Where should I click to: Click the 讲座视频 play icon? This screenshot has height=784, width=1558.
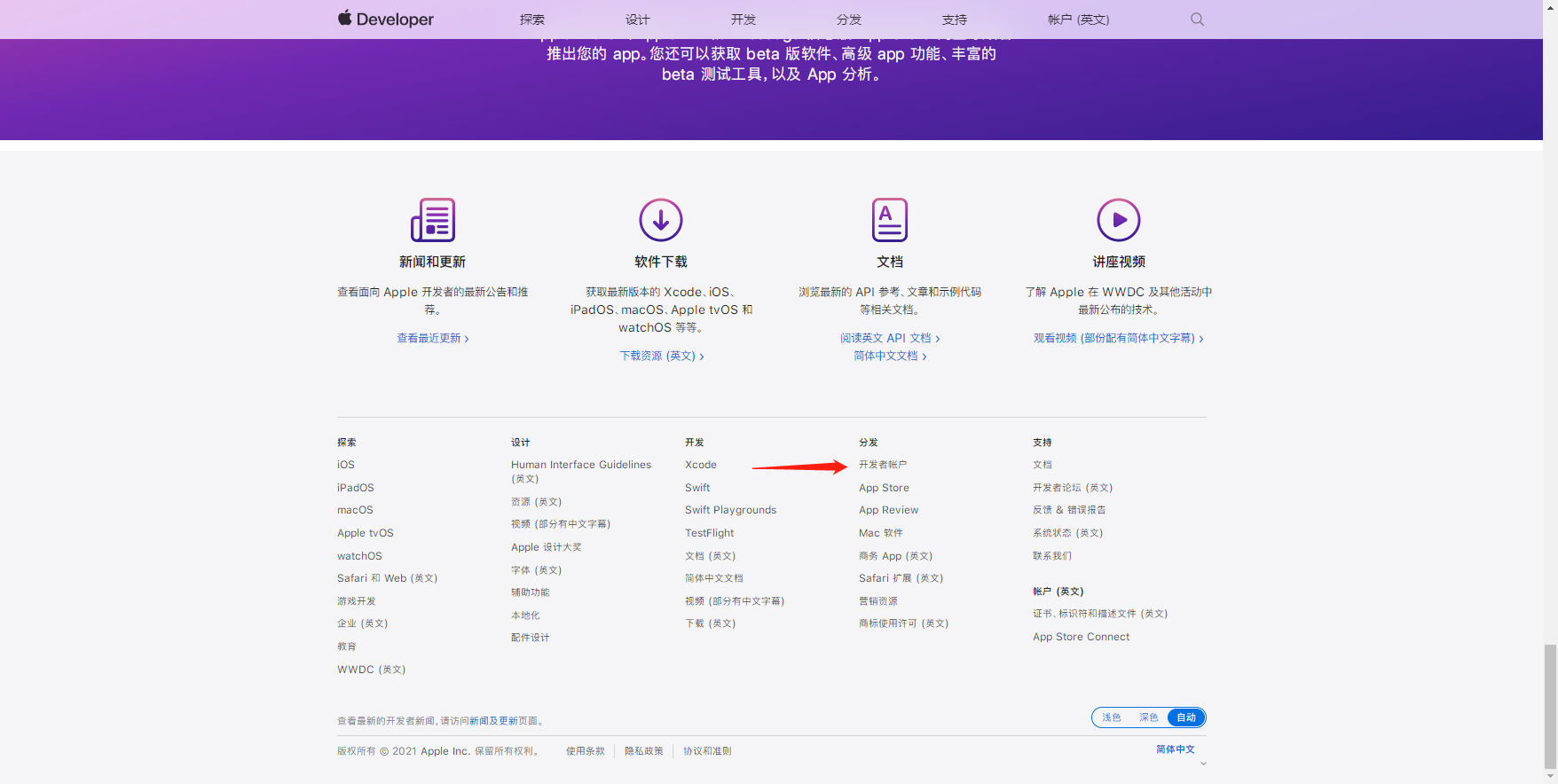1119,220
